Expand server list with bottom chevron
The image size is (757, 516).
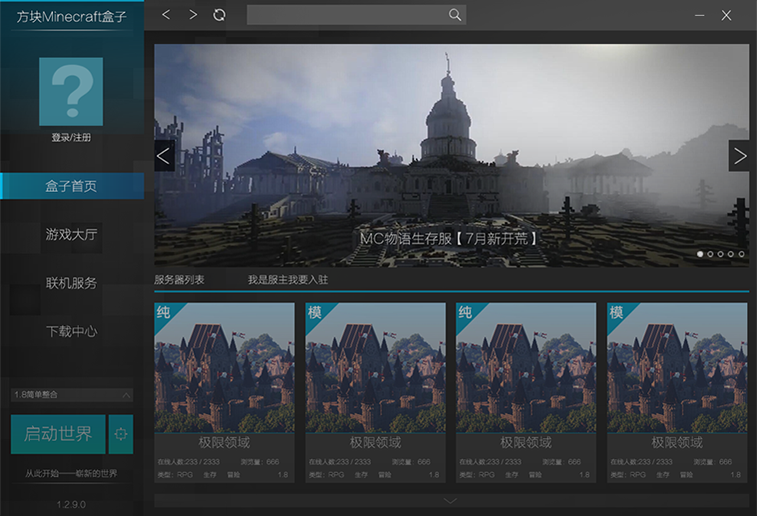[450, 501]
